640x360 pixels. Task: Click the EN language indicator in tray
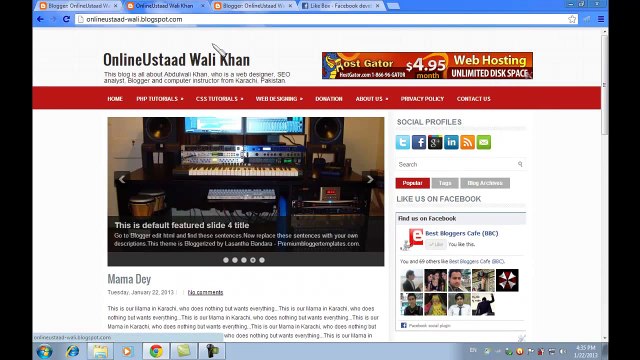point(473,350)
